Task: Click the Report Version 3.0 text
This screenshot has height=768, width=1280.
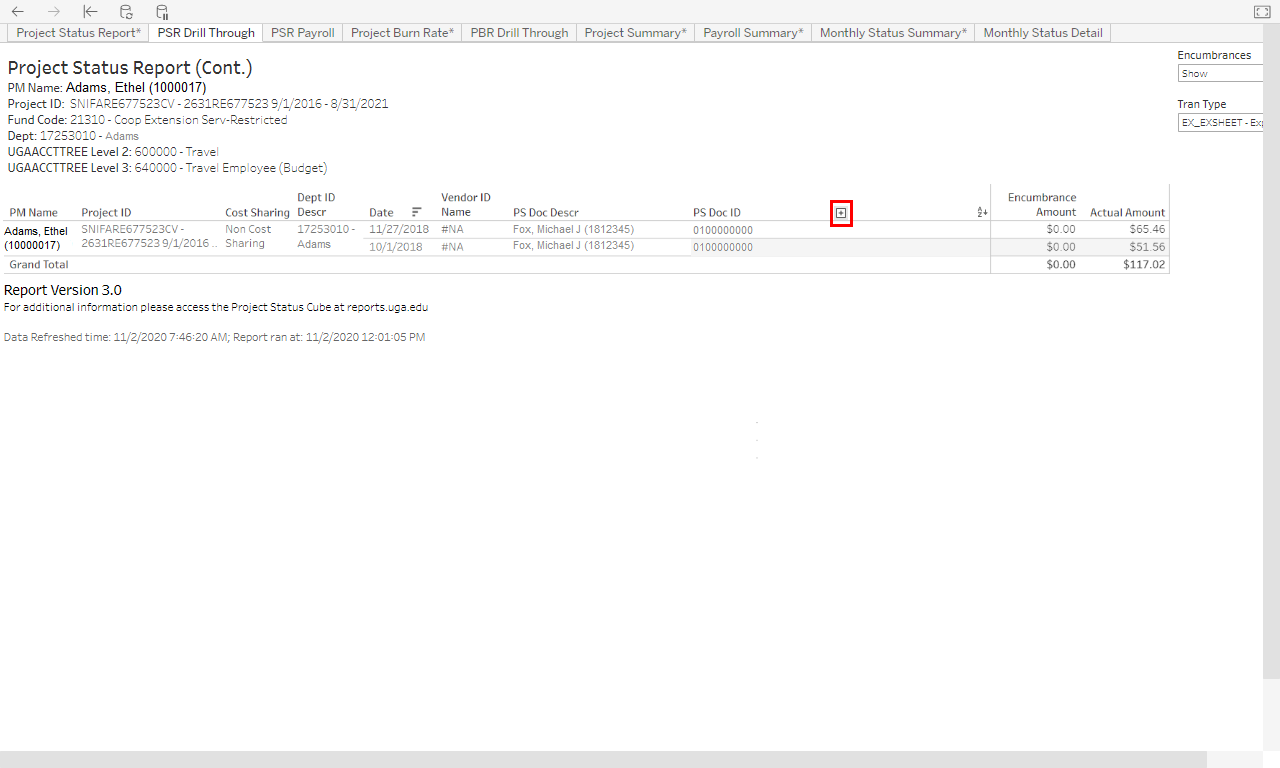Action: pyautogui.click(x=63, y=290)
